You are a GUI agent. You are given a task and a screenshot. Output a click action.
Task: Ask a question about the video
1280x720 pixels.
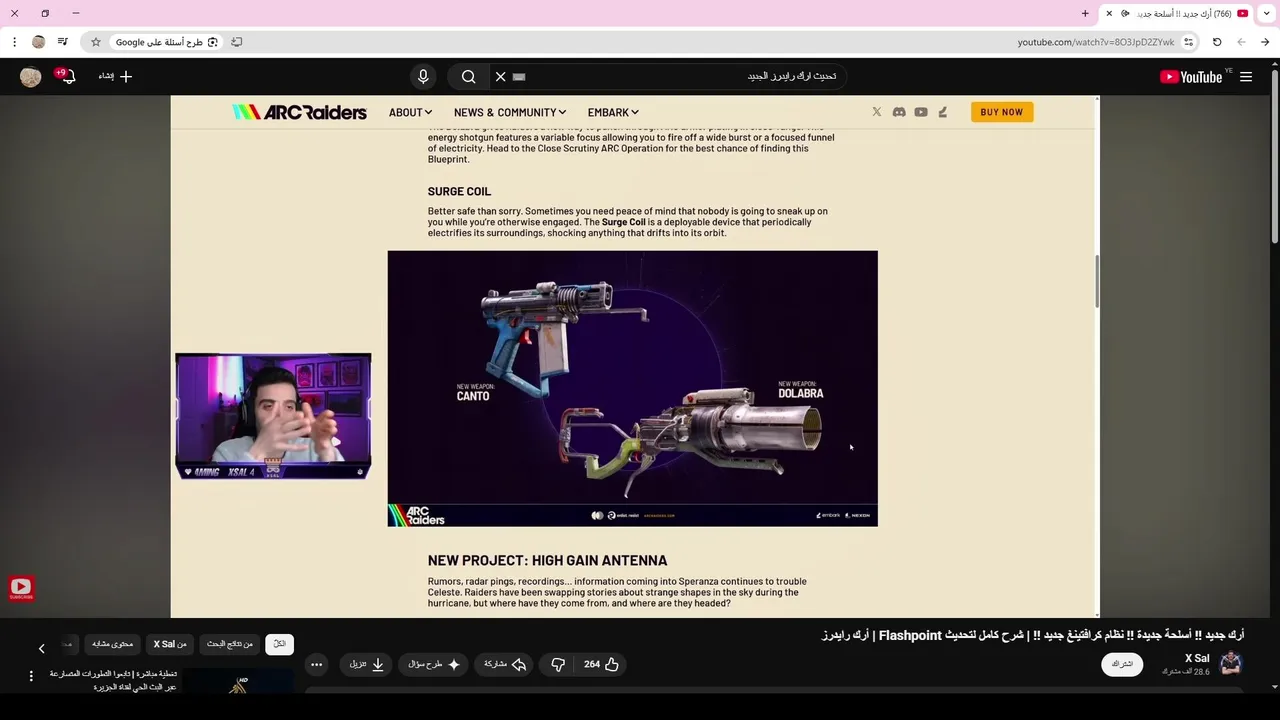coord(432,664)
